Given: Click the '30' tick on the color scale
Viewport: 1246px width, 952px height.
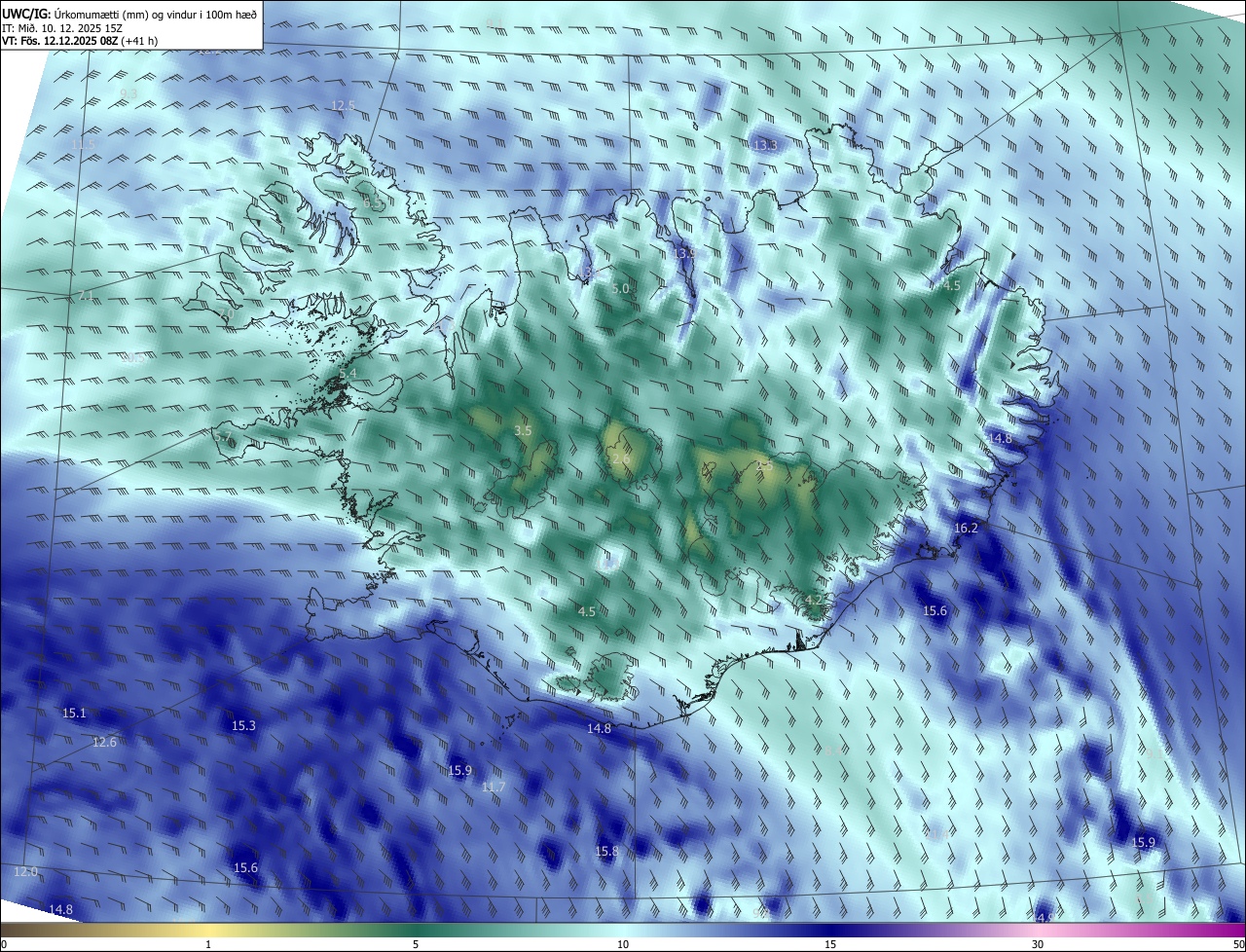Looking at the screenshot, I should pyautogui.click(x=1038, y=945).
